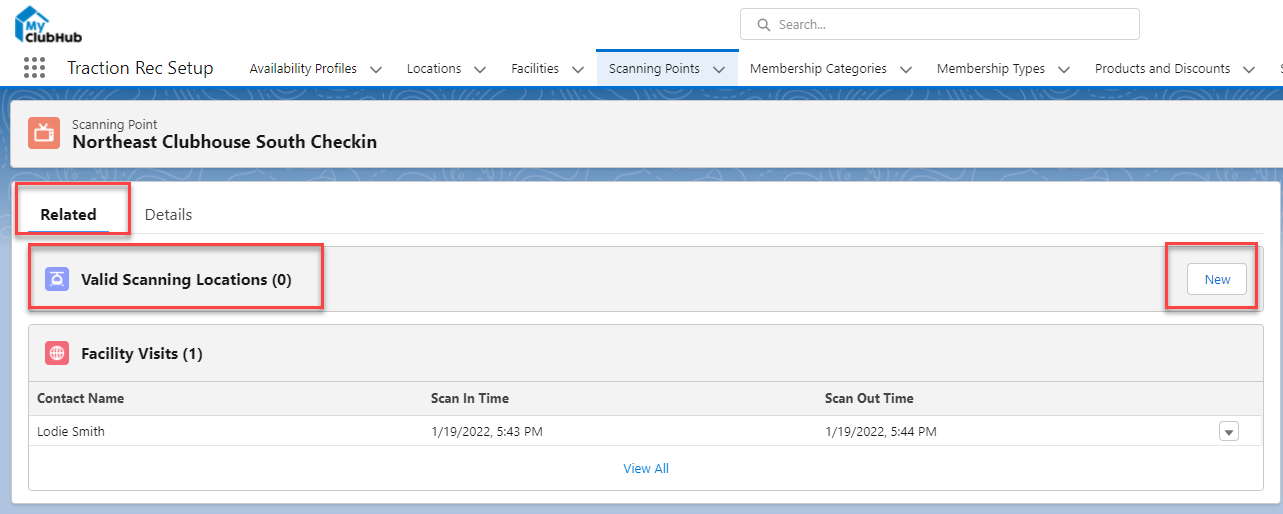Click the Facility Visits globe icon
The width and height of the screenshot is (1283, 514).
[x=57, y=353]
